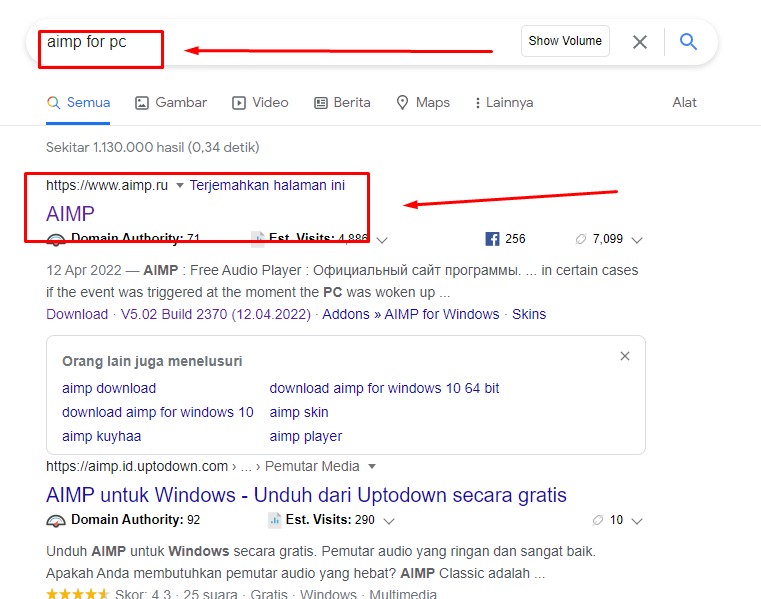Expand the Lainnya more menu

504,102
